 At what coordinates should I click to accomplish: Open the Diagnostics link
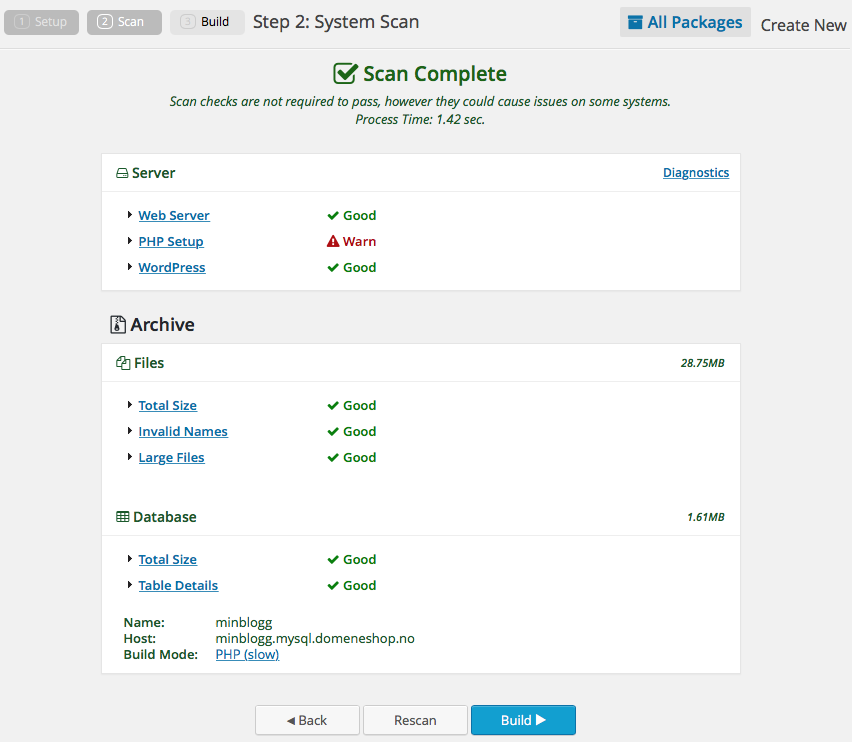(x=696, y=173)
